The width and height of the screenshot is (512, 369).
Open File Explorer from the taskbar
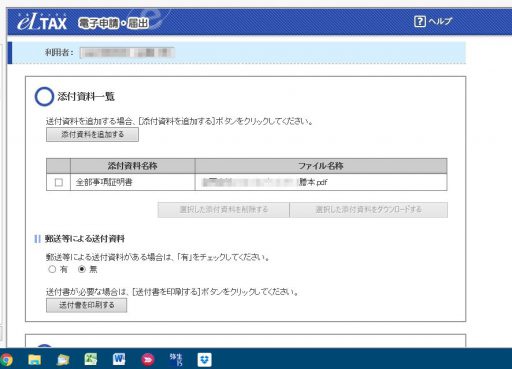pyautogui.click(x=34, y=360)
